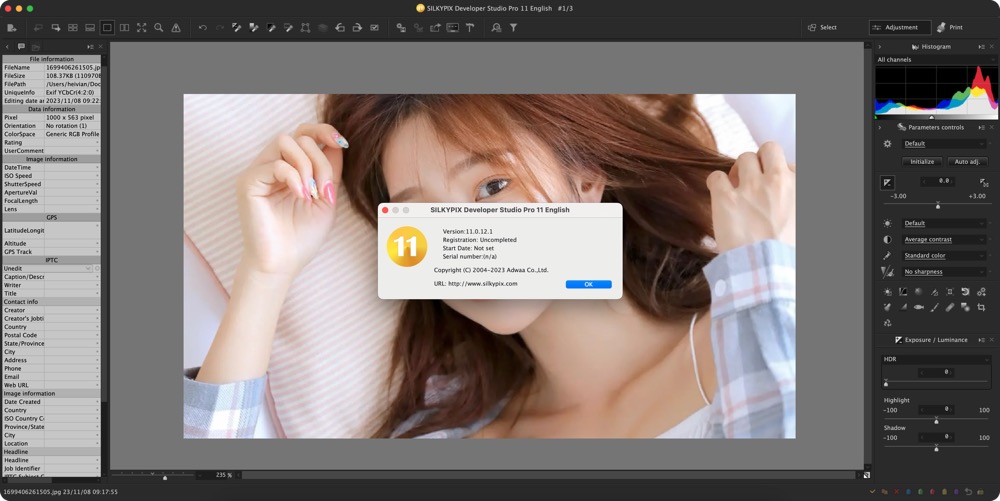The width and height of the screenshot is (1000, 501).
Task: Click the Caption/Description field row
Action: pos(52,277)
